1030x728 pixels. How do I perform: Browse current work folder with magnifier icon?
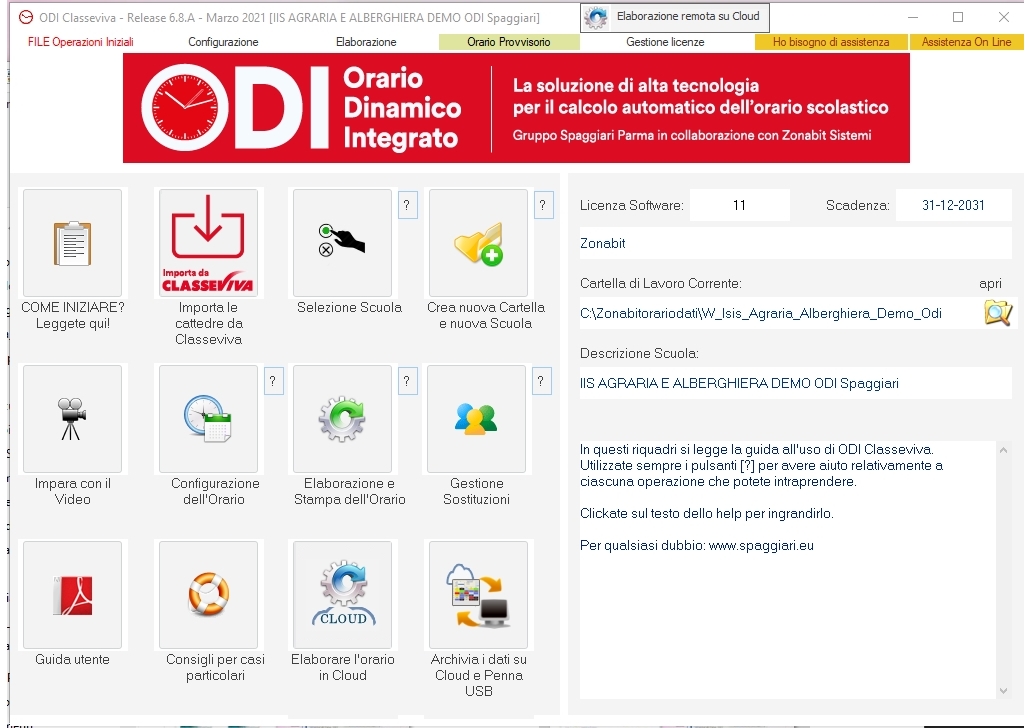coord(998,313)
